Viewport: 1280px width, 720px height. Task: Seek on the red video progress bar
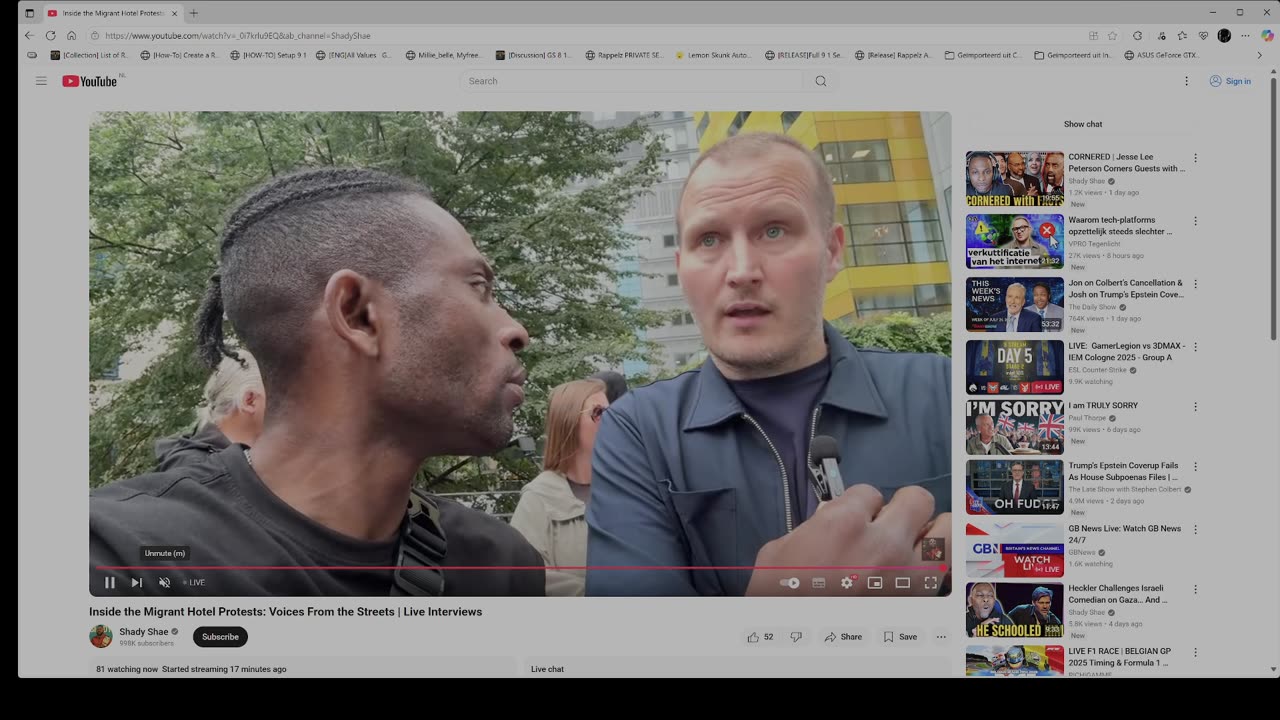[520, 568]
